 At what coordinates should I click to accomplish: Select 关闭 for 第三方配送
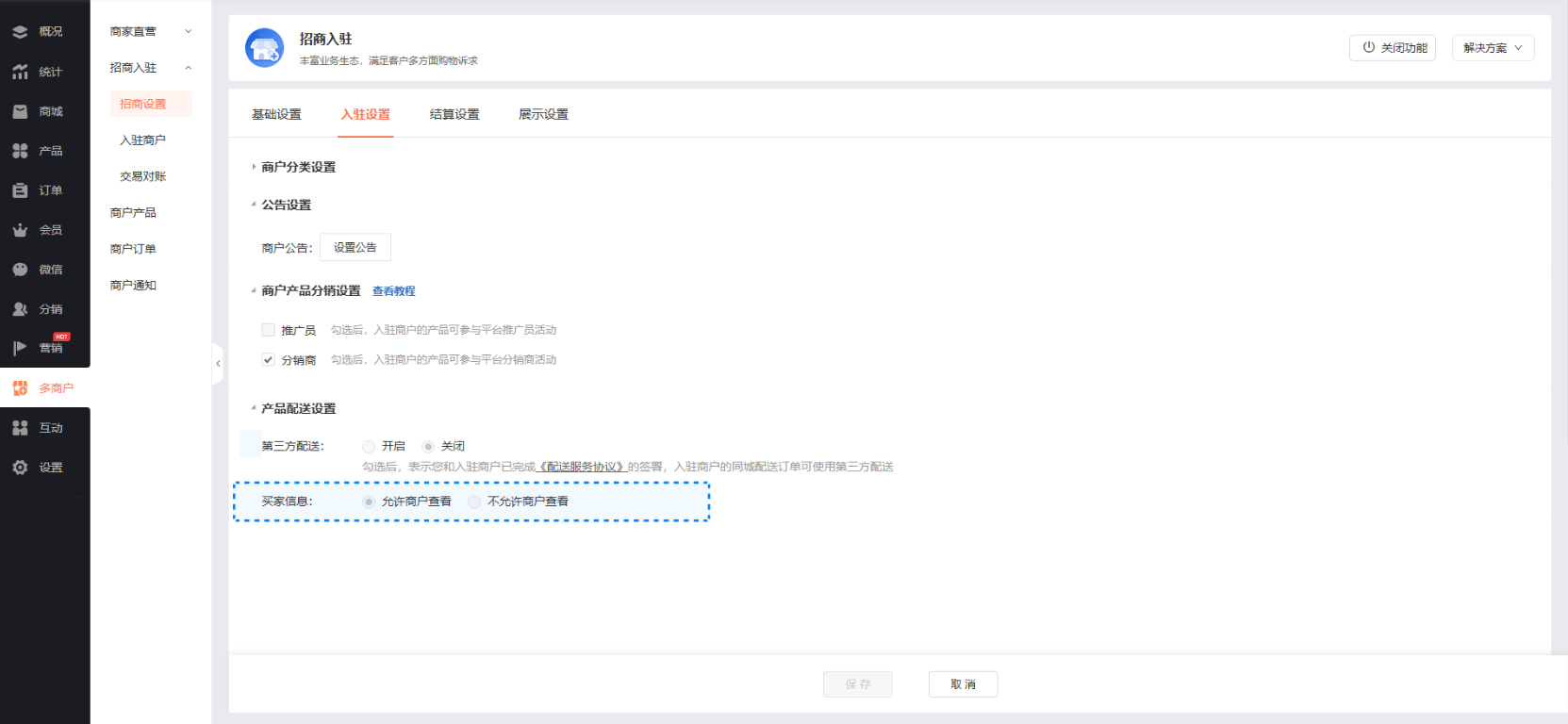click(428, 447)
